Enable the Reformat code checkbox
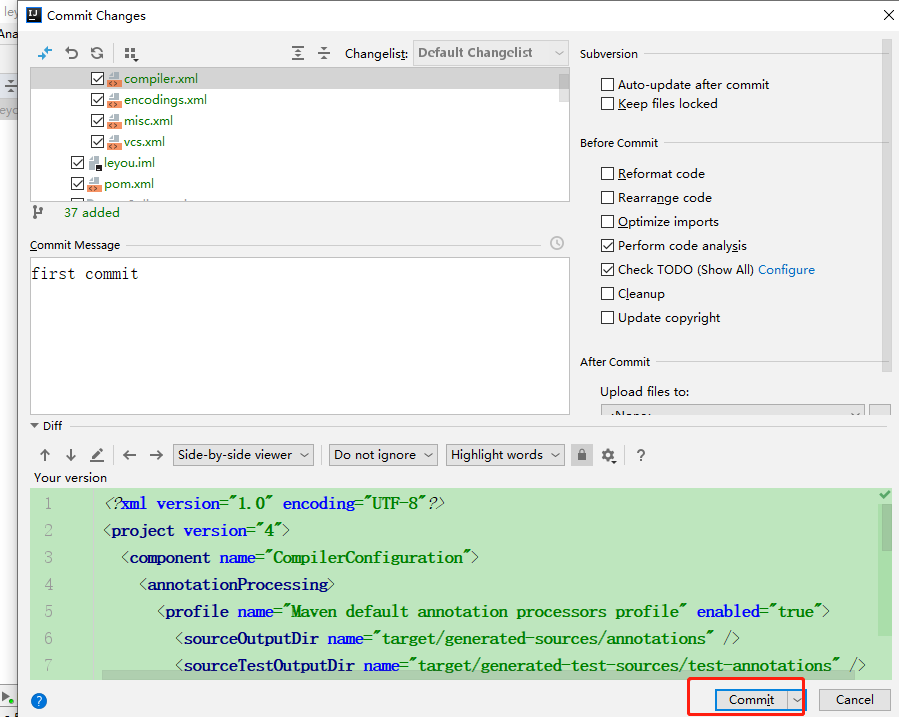This screenshot has height=717, width=899. [608, 174]
